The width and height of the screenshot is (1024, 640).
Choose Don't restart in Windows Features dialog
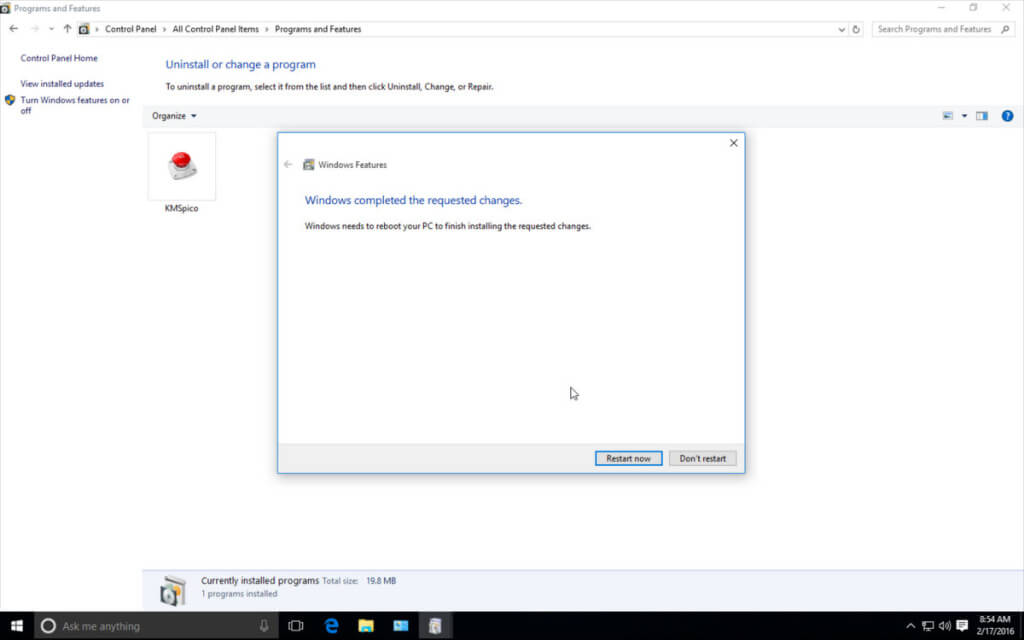[702, 458]
